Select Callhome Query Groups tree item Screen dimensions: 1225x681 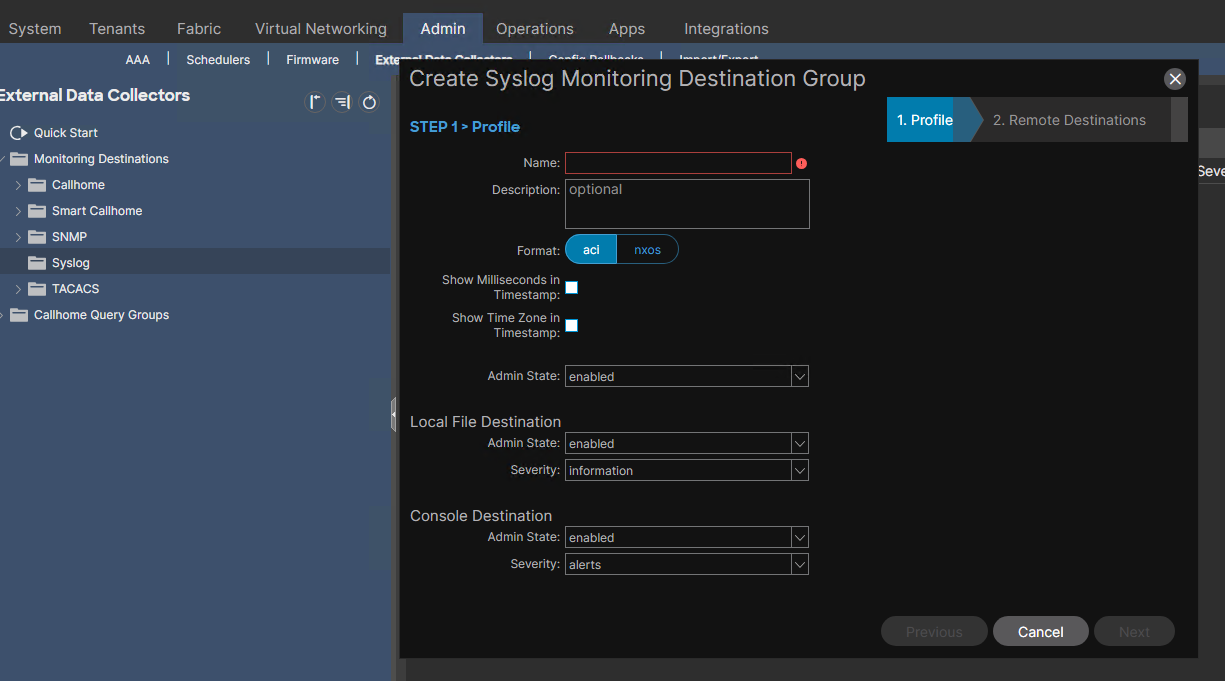[101, 315]
